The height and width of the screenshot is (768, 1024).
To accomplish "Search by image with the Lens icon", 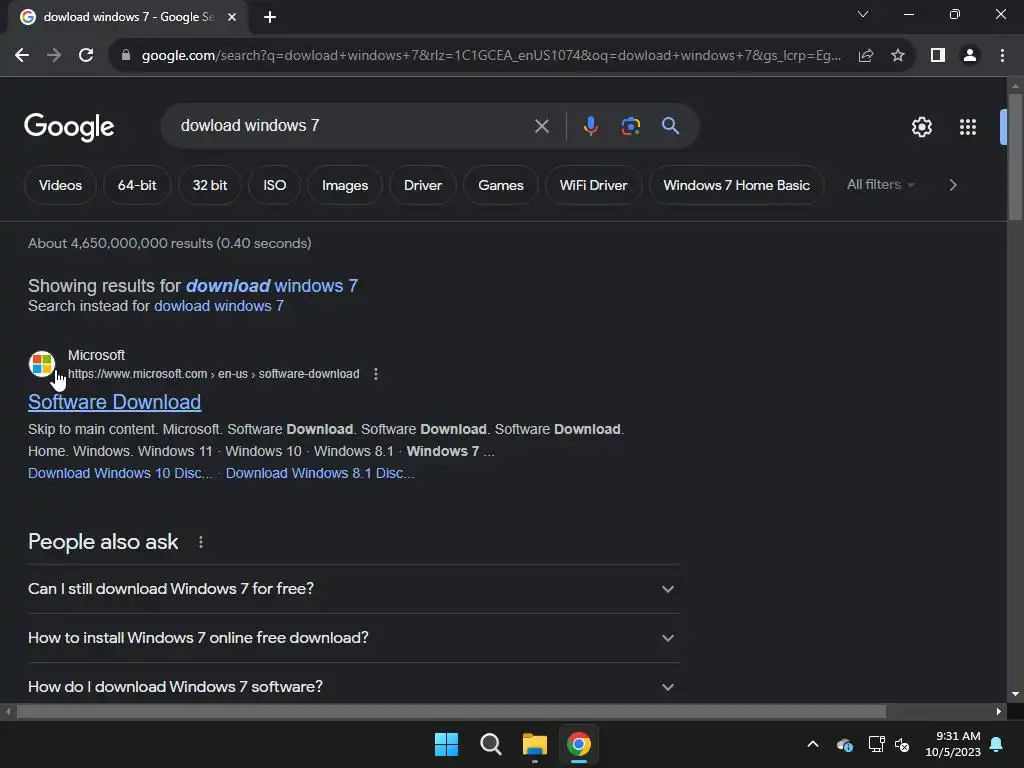I will coord(630,126).
